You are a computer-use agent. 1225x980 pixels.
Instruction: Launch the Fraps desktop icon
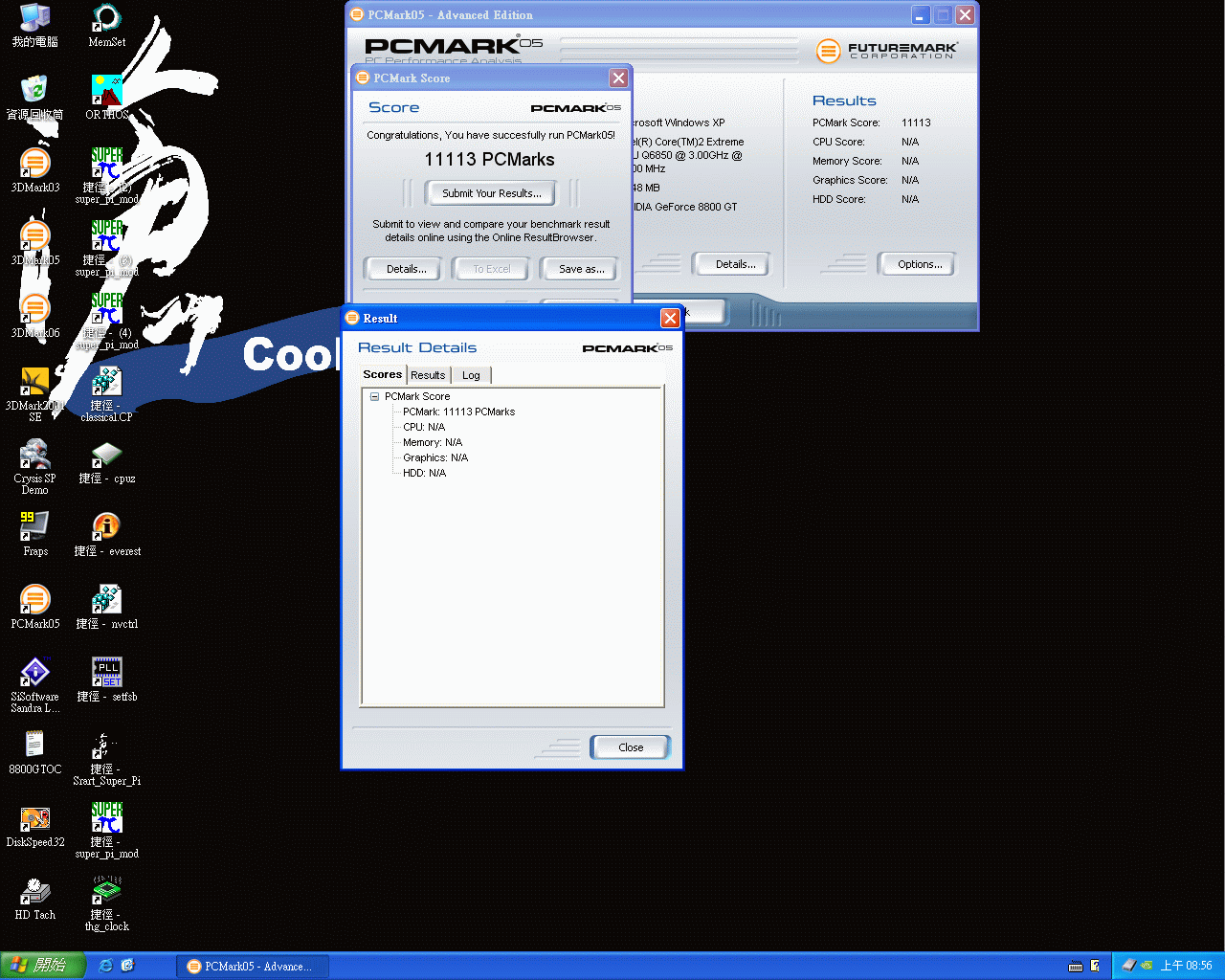pos(34,534)
